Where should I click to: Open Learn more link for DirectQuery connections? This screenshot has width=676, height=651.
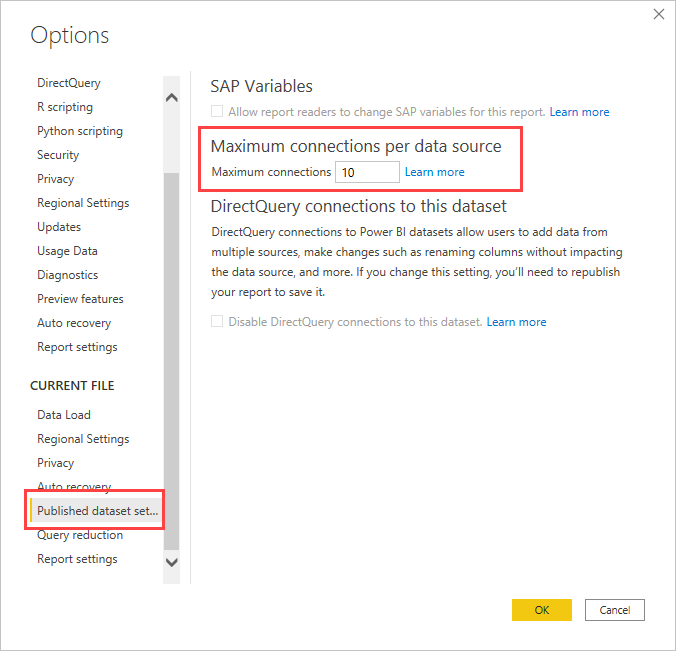click(x=516, y=322)
